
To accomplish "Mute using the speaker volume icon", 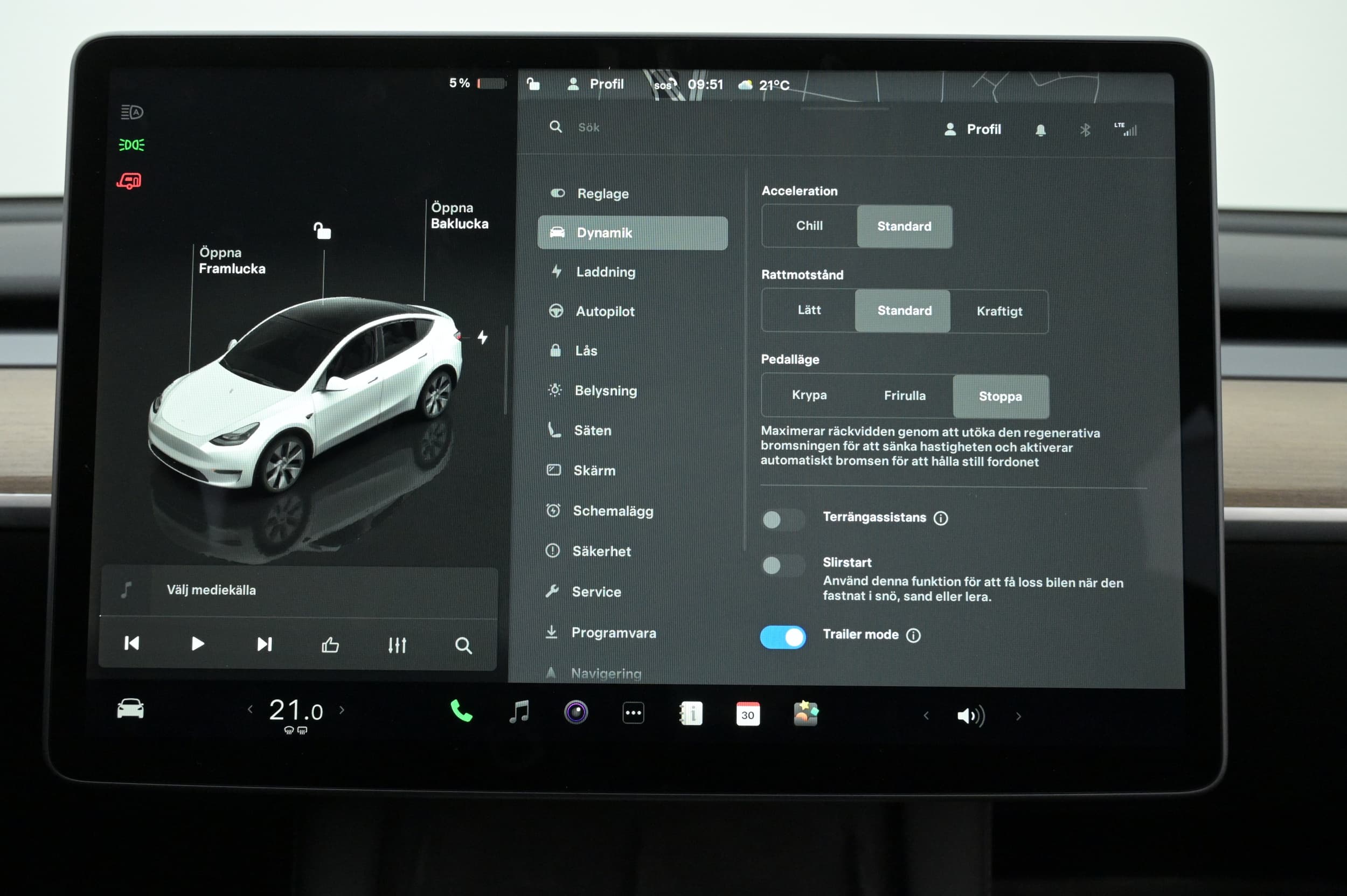I will coord(971,716).
